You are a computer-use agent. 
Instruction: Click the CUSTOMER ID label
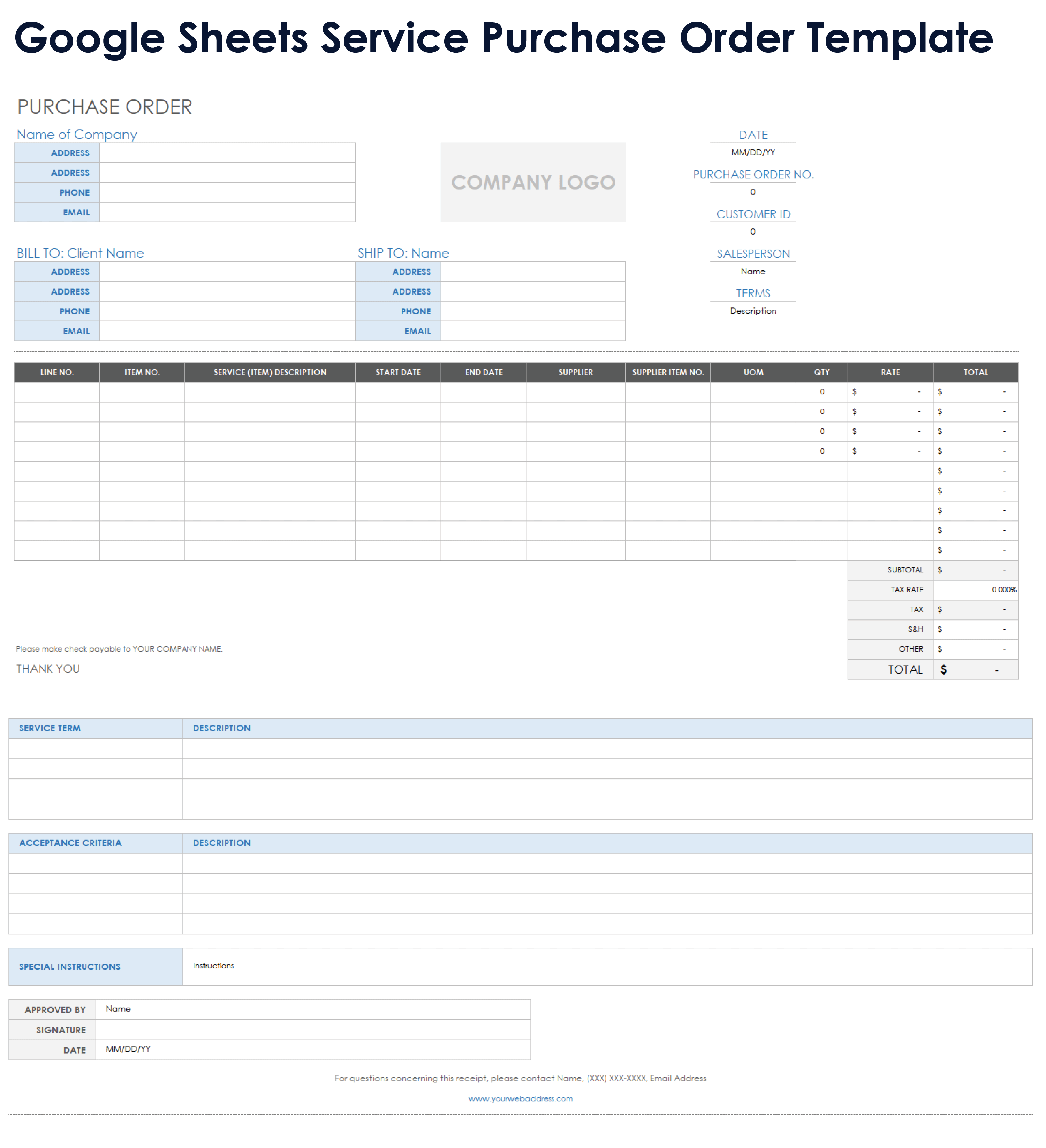click(753, 214)
